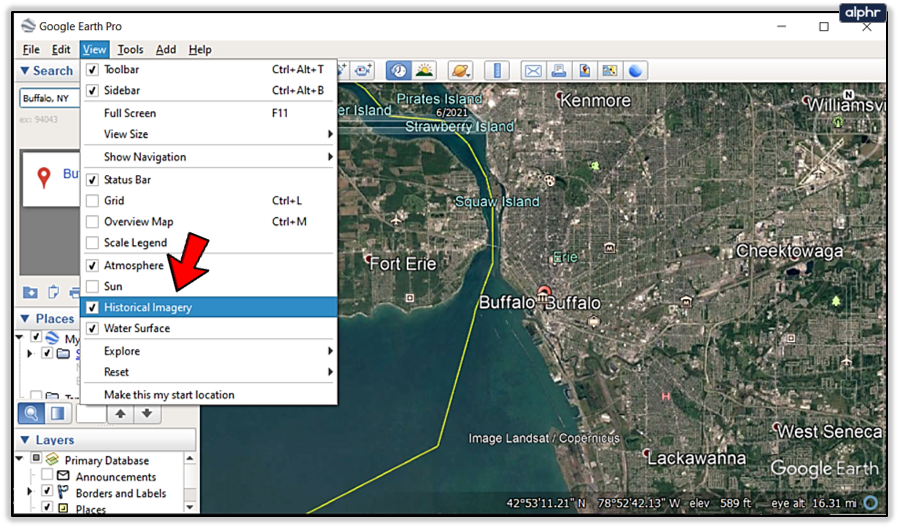Open the View Size submenu
This screenshot has height=528, width=899.
[x=209, y=134]
